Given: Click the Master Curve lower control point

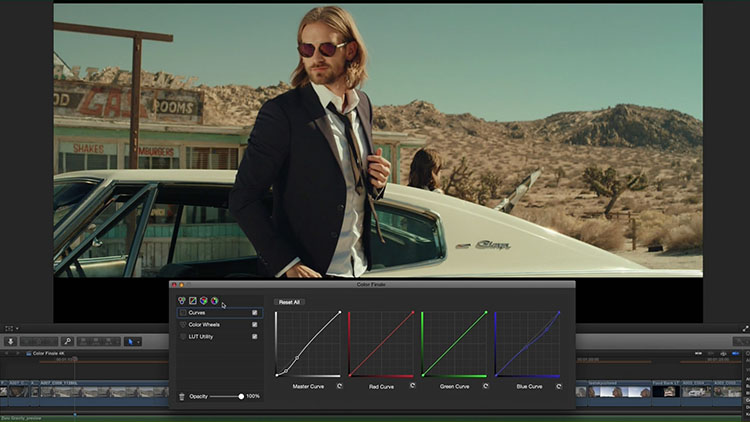Looking at the screenshot, I should point(286,371).
